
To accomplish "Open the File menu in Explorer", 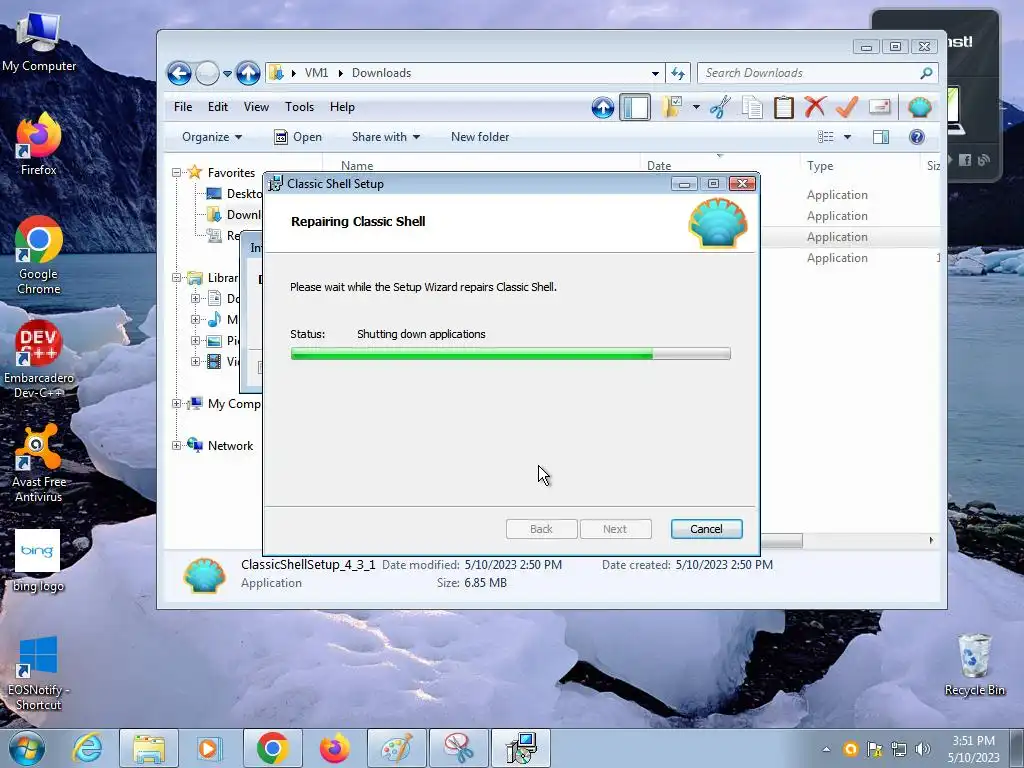I will click(x=183, y=107).
